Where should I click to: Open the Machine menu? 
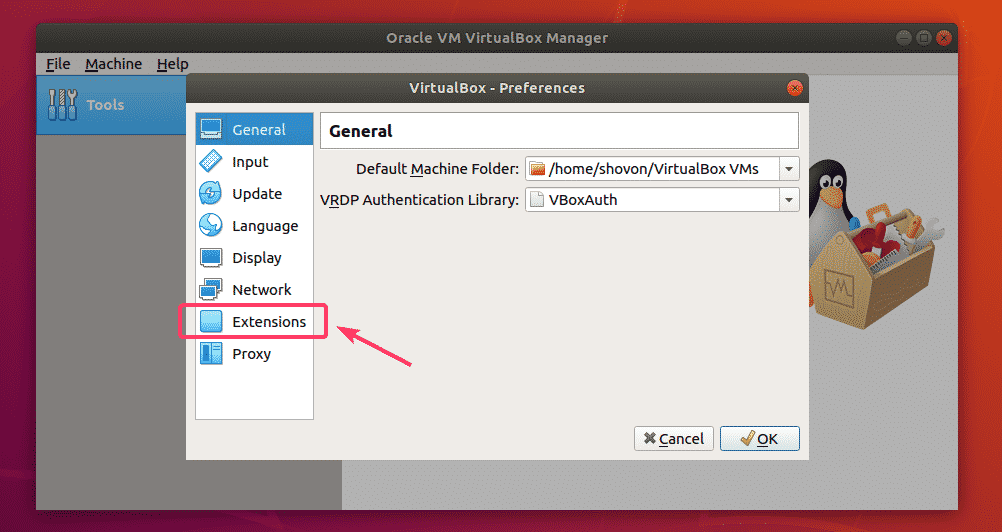pyautogui.click(x=113, y=64)
